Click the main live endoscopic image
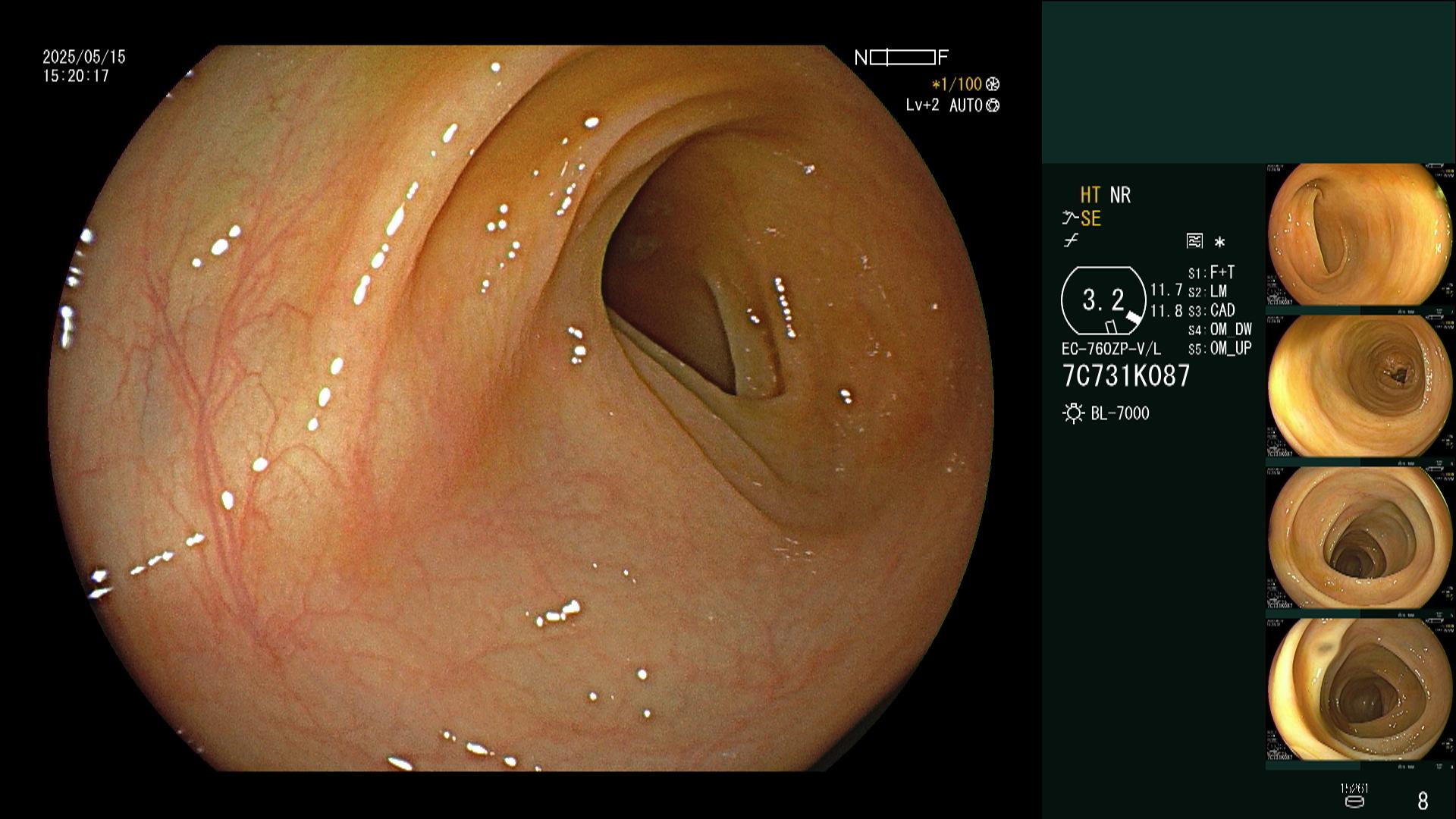This screenshot has width=1456, height=819. 521,408
